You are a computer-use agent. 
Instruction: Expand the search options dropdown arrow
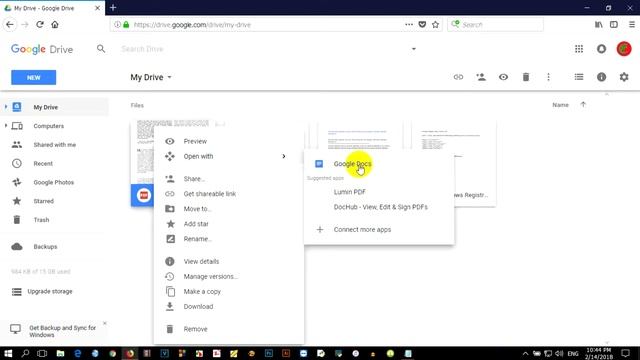point(413,49)
